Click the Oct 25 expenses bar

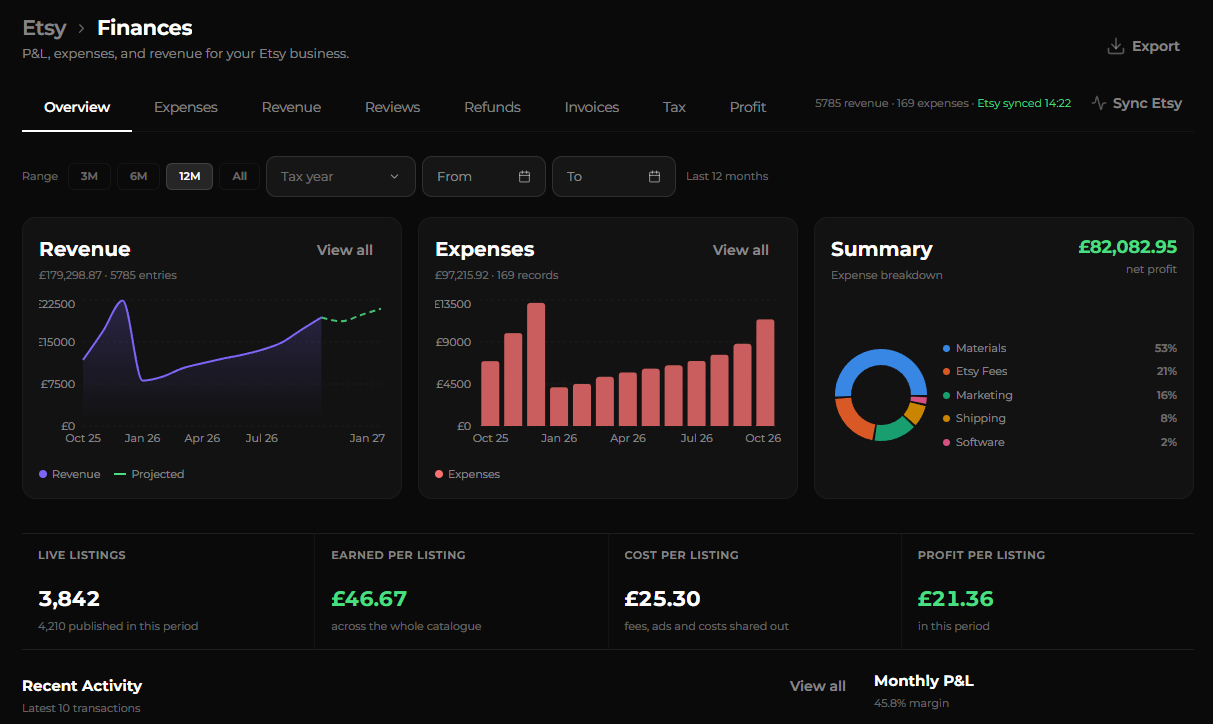click(x=490, y=393)
